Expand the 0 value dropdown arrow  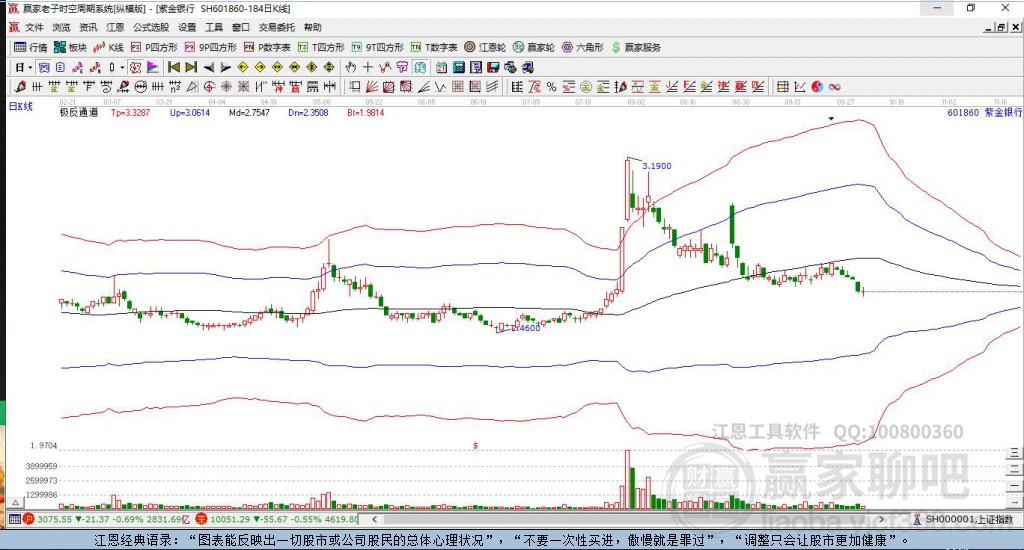click(122, 67)
